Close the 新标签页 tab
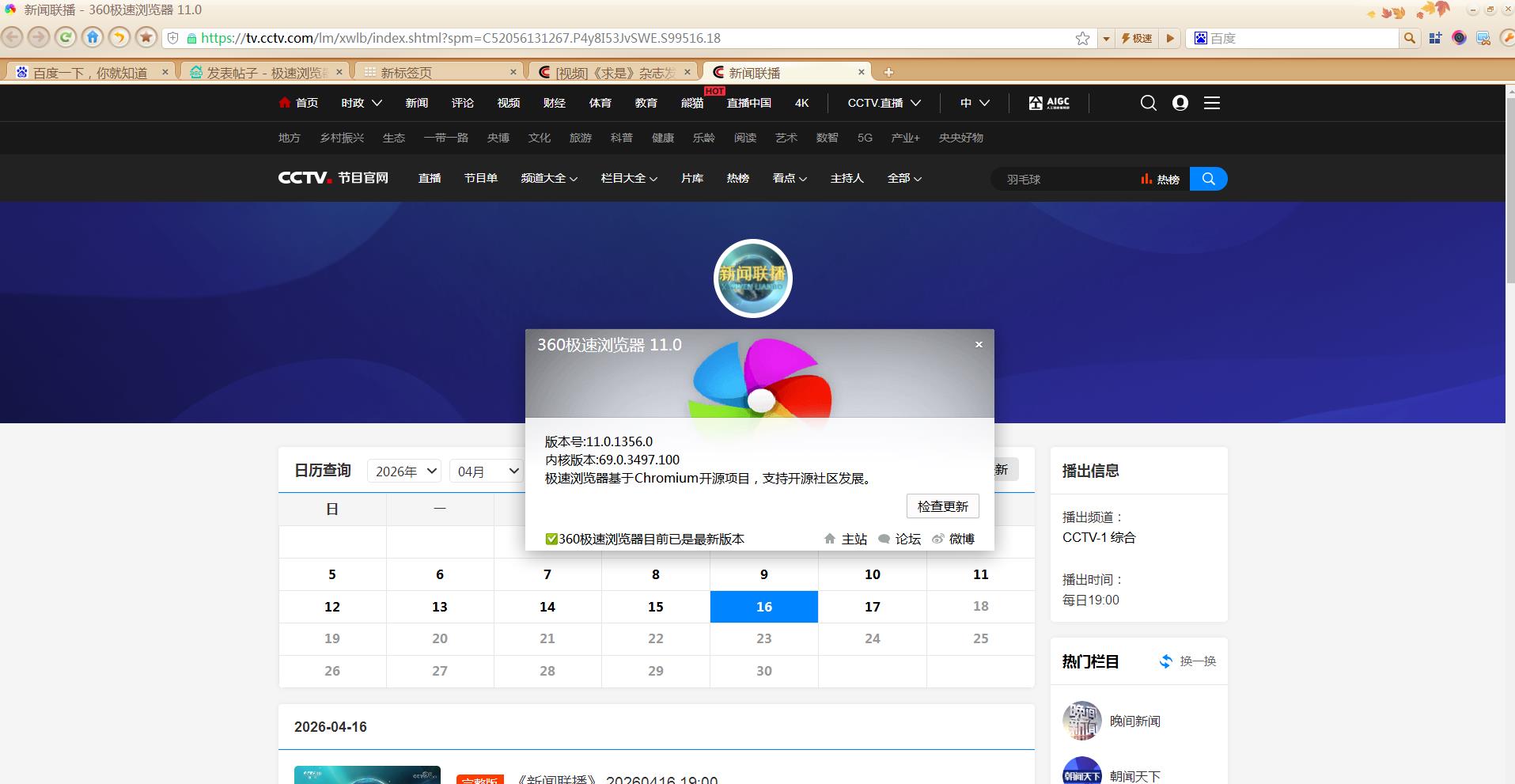This screenshot has height=784, width=1515. tap(513, 72)
